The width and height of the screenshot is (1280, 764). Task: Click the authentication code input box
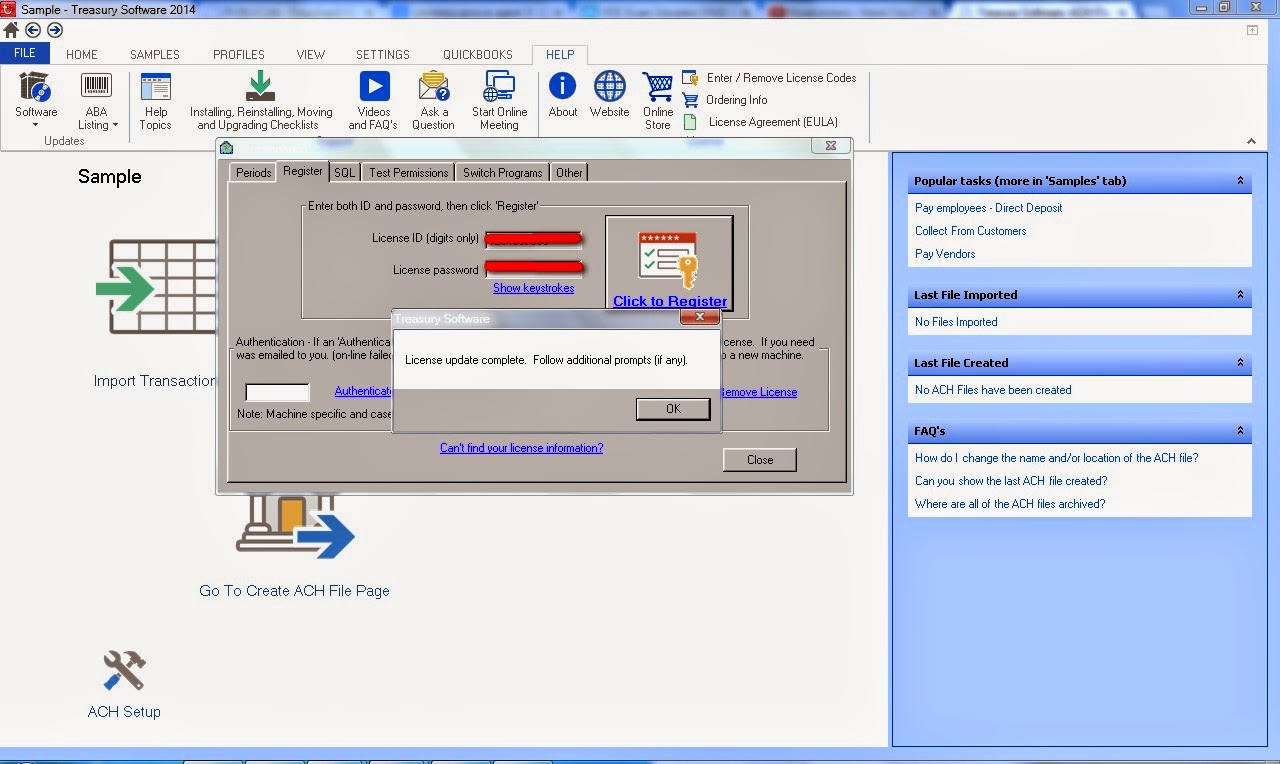tap(278, 392)
